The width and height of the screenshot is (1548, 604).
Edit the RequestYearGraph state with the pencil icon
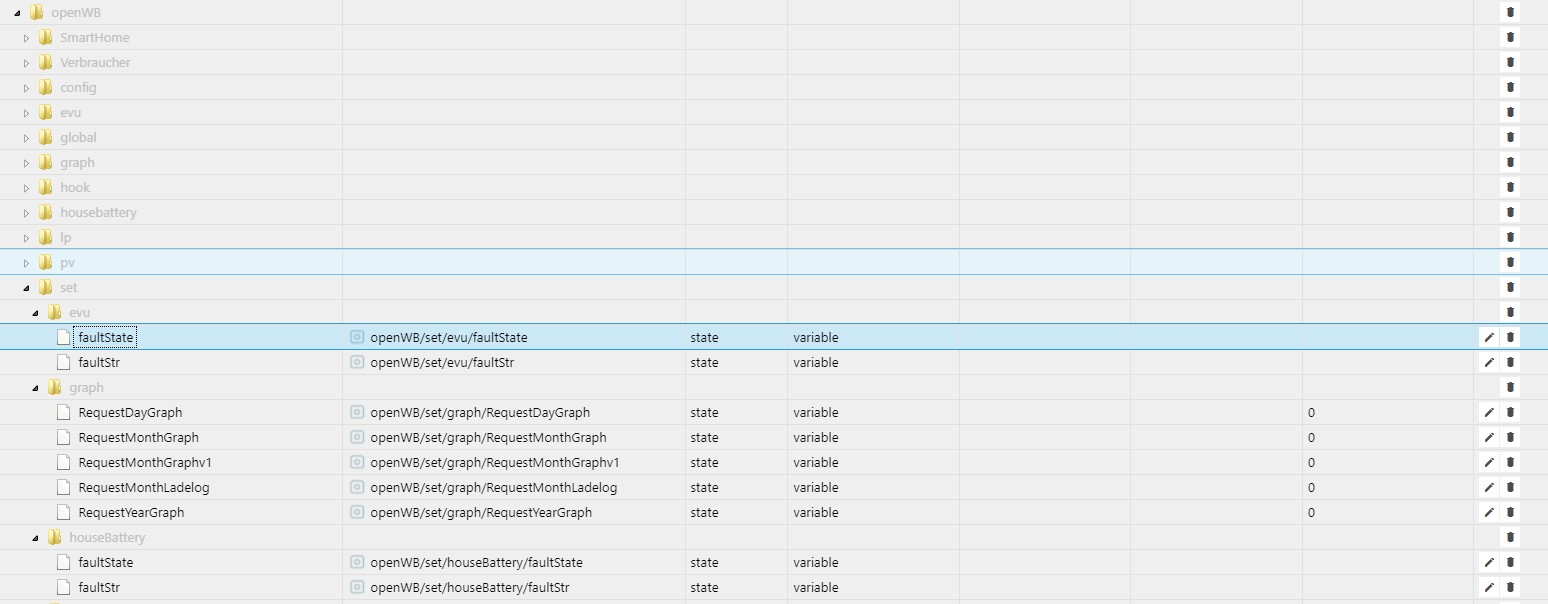tap(1489, 513)
